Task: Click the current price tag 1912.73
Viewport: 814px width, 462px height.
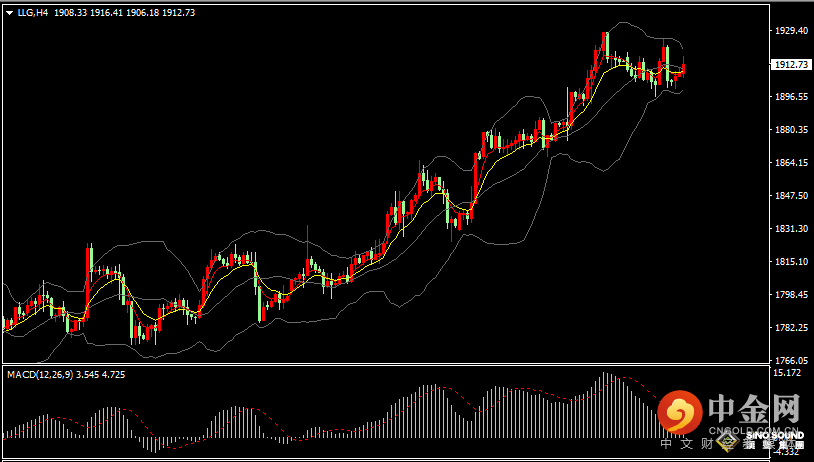Action: coord(791,65)
